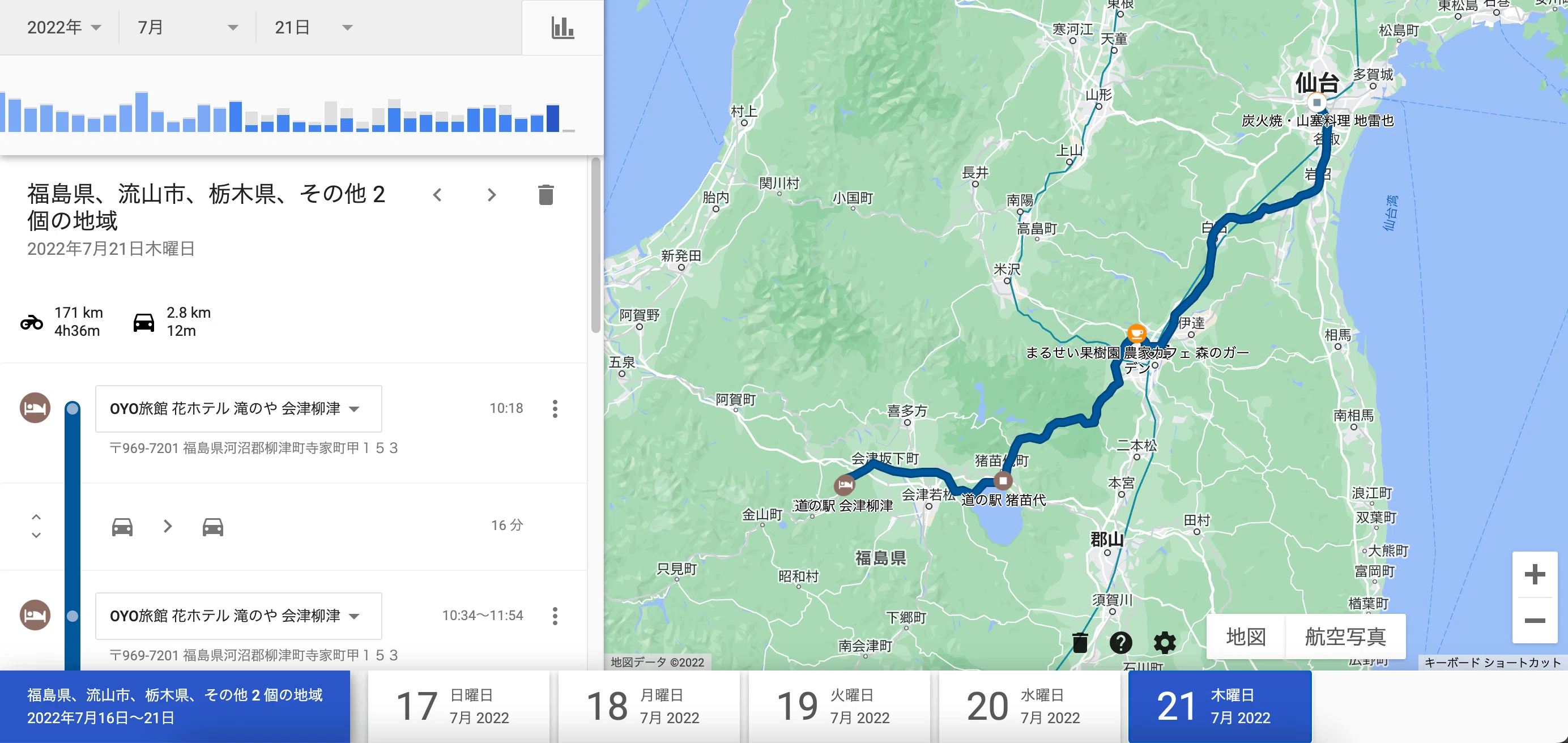The width and height of the screenshot is (1568, 743).
Task: Click the 16 分 duration text
Action: tap(507, 525)
